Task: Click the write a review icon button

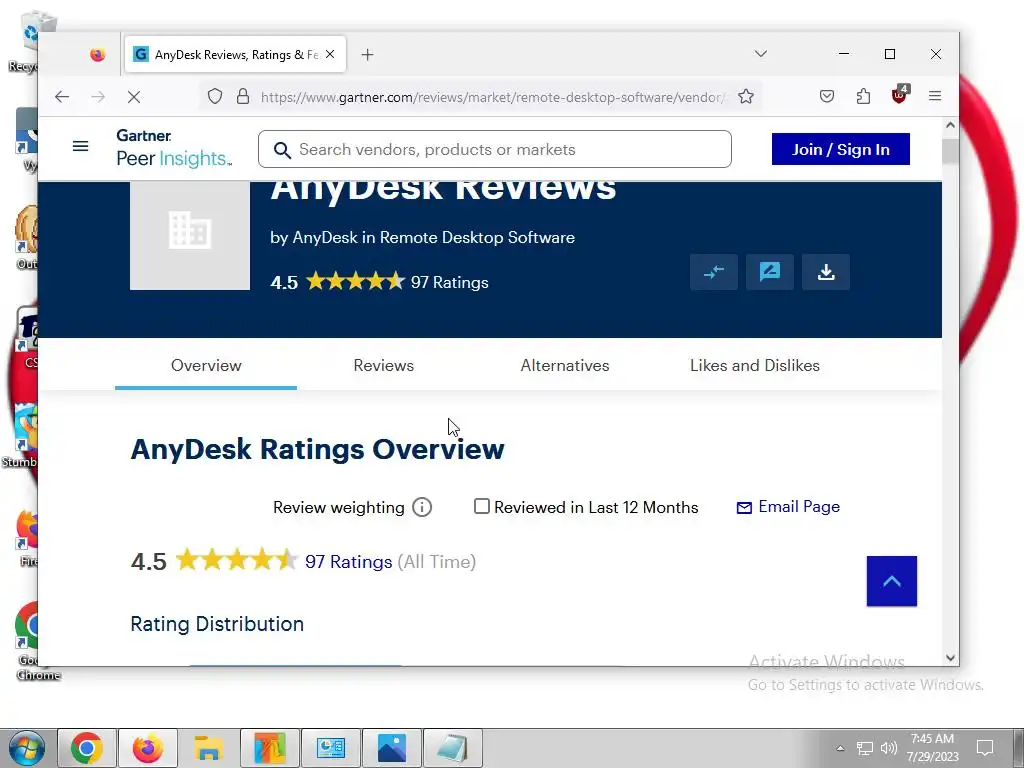Action: pos(770,272)
